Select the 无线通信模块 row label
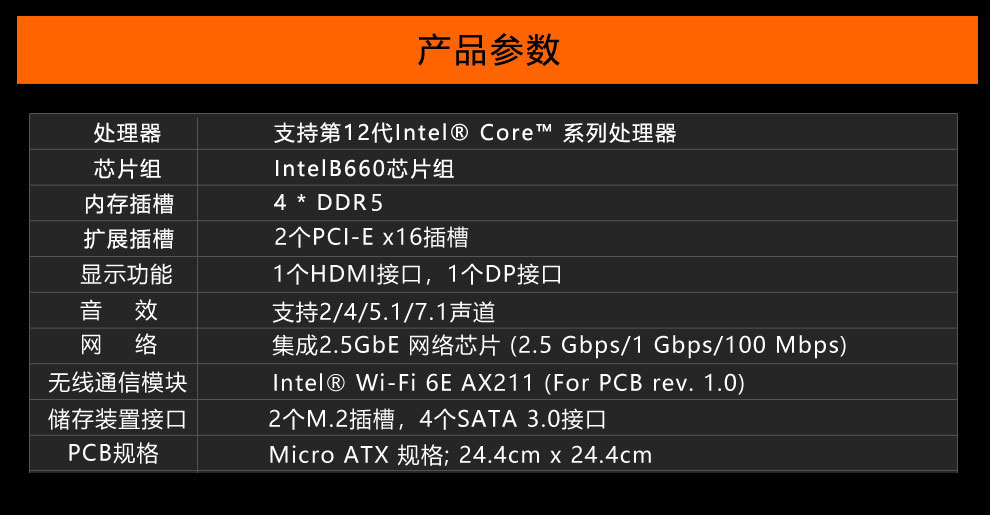This screenshot has height=515, width=990. (117, 382)
